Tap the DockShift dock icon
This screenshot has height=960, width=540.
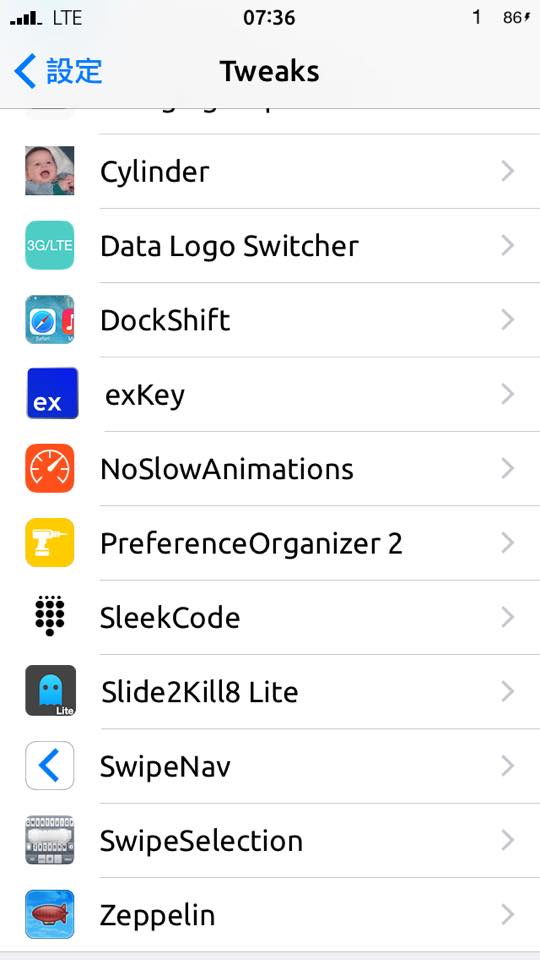(x=50, y=320)
